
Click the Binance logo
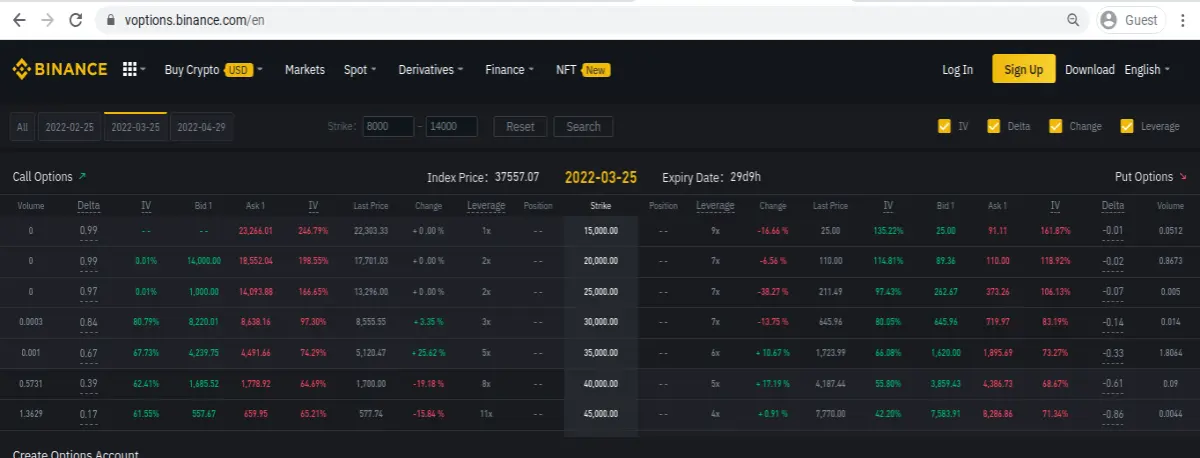[x=60, y=70]
